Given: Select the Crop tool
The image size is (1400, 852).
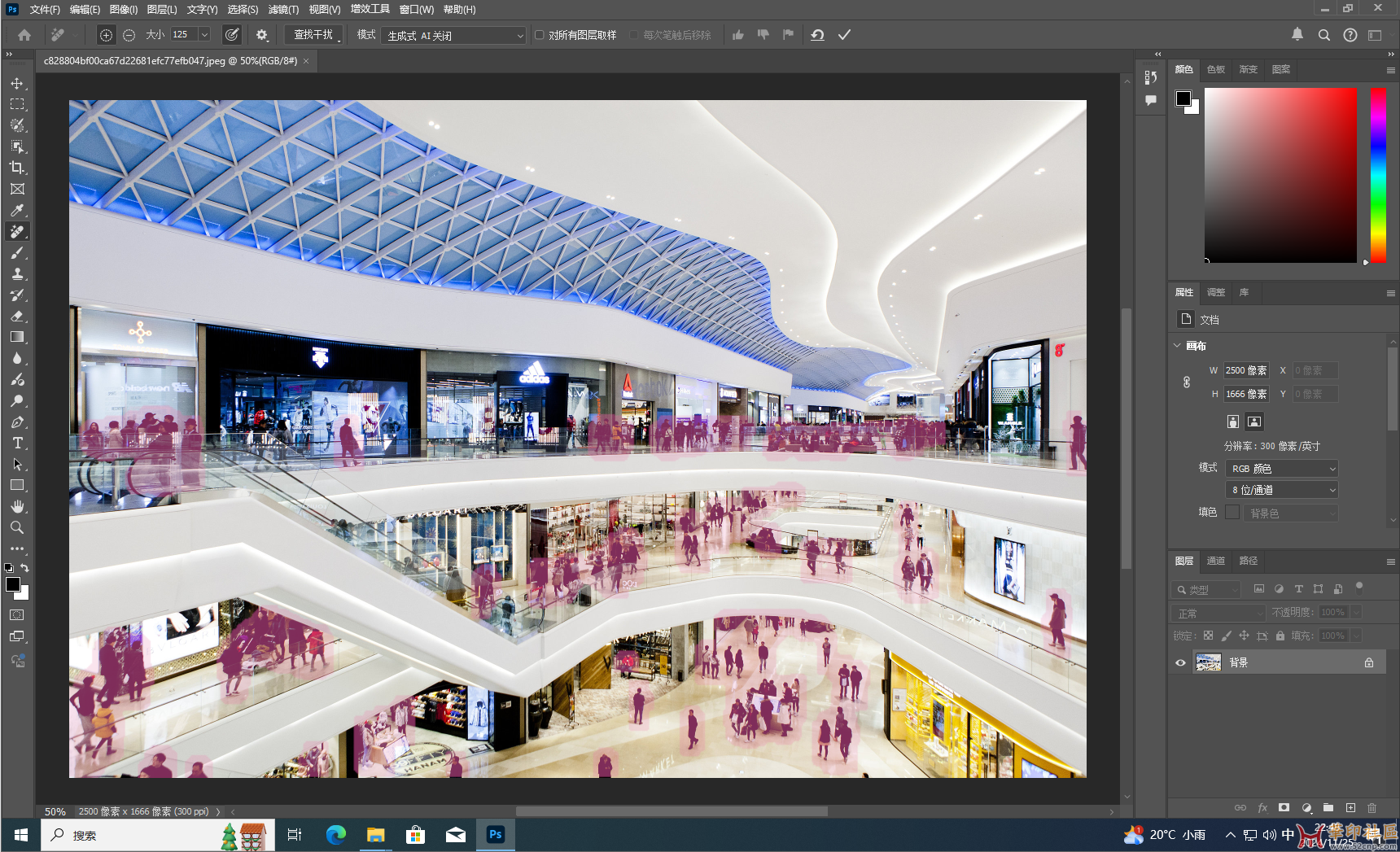Looking at the screenshot, I should point(17,168).
